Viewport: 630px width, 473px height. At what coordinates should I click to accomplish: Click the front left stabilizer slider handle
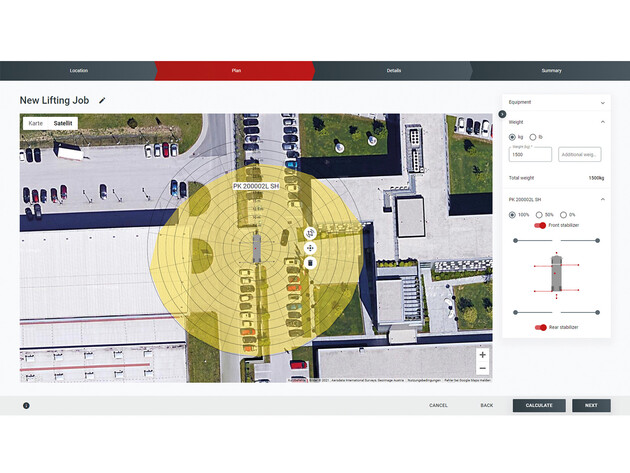click(x=514, y=241)
